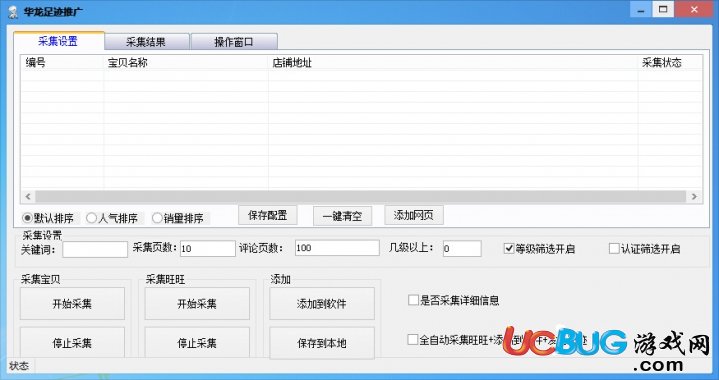Open the 操作窗口 tab
The image size is (719, 380).
click(x=234, y=42)
